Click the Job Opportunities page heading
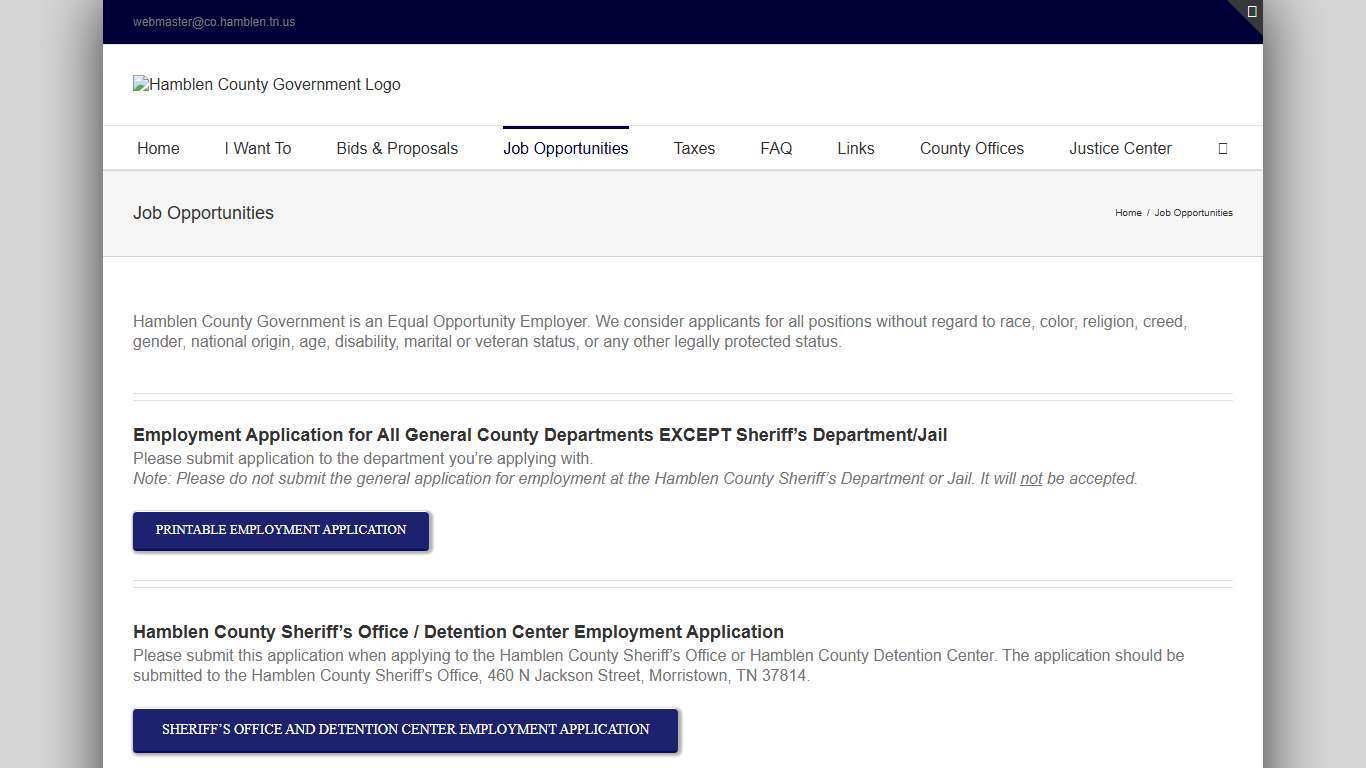This screenshot has height=768, width=1366. (203, 212)
